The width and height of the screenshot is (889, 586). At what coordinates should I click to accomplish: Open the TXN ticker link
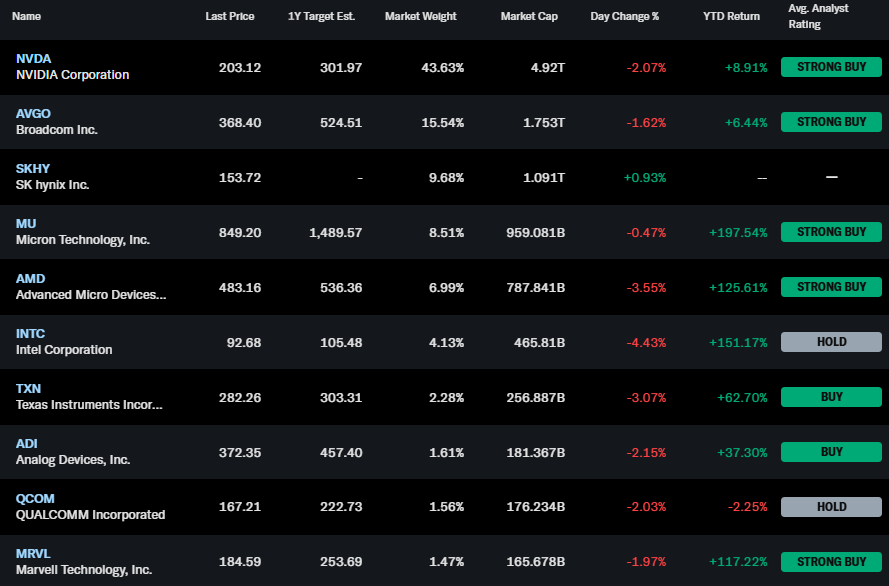tap(28, 388)
